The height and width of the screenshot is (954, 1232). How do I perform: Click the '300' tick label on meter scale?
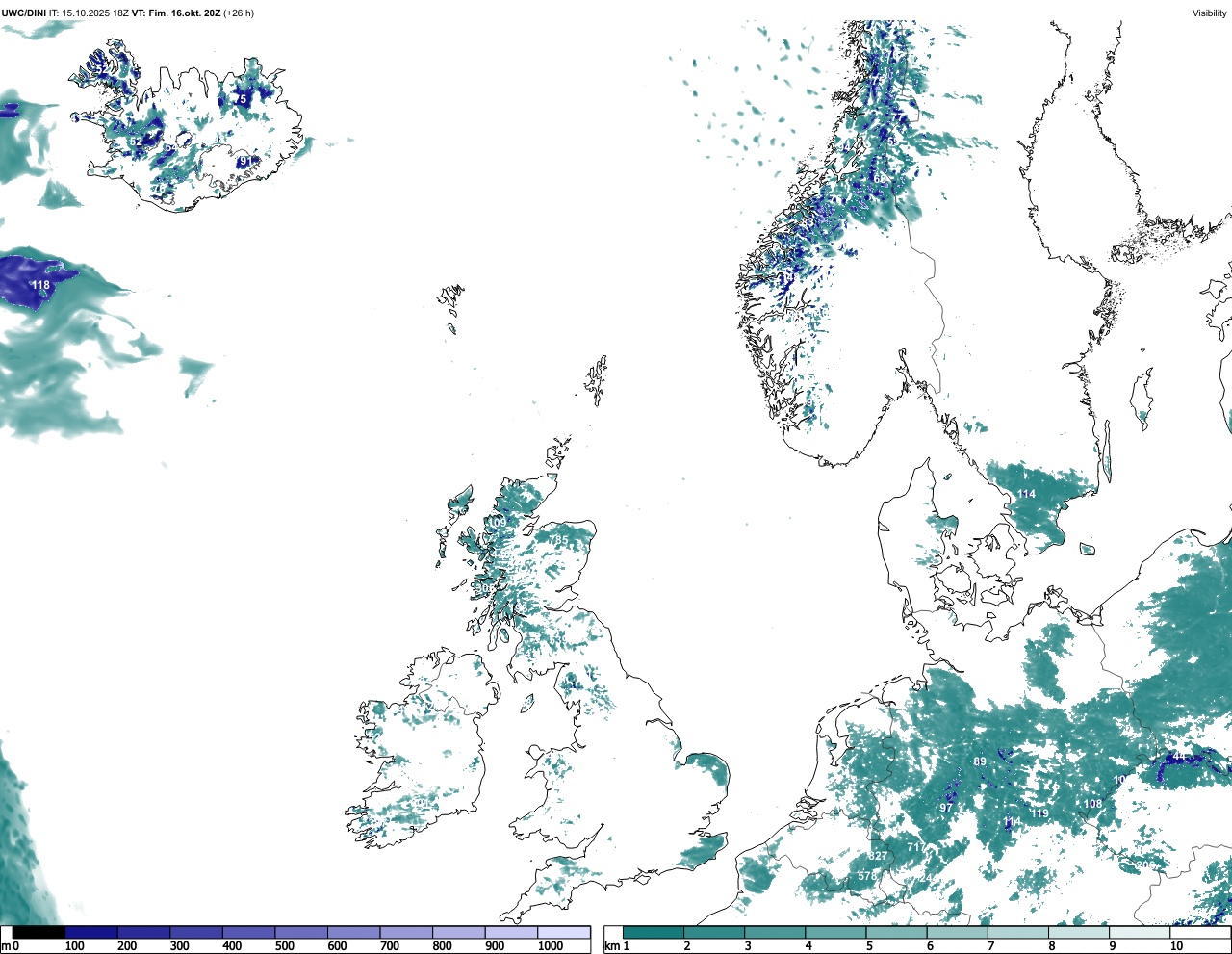(x=179, y=946)
